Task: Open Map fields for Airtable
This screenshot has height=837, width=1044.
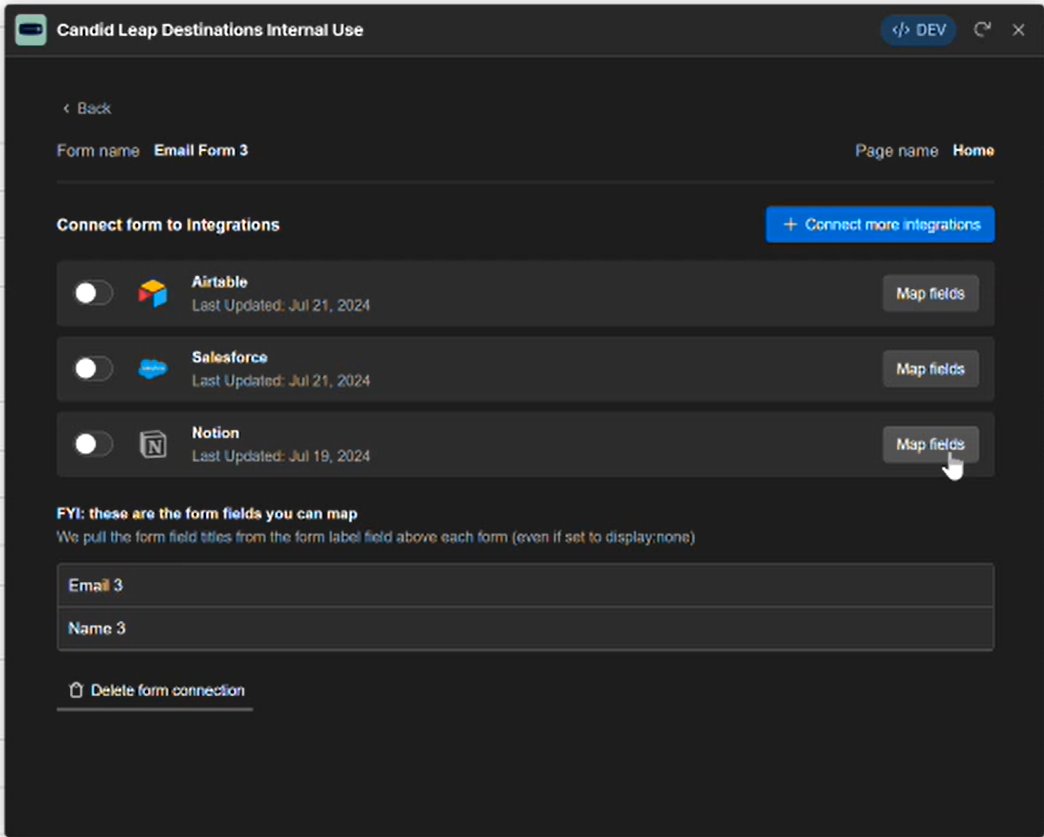Action: [x=930, y=294]
